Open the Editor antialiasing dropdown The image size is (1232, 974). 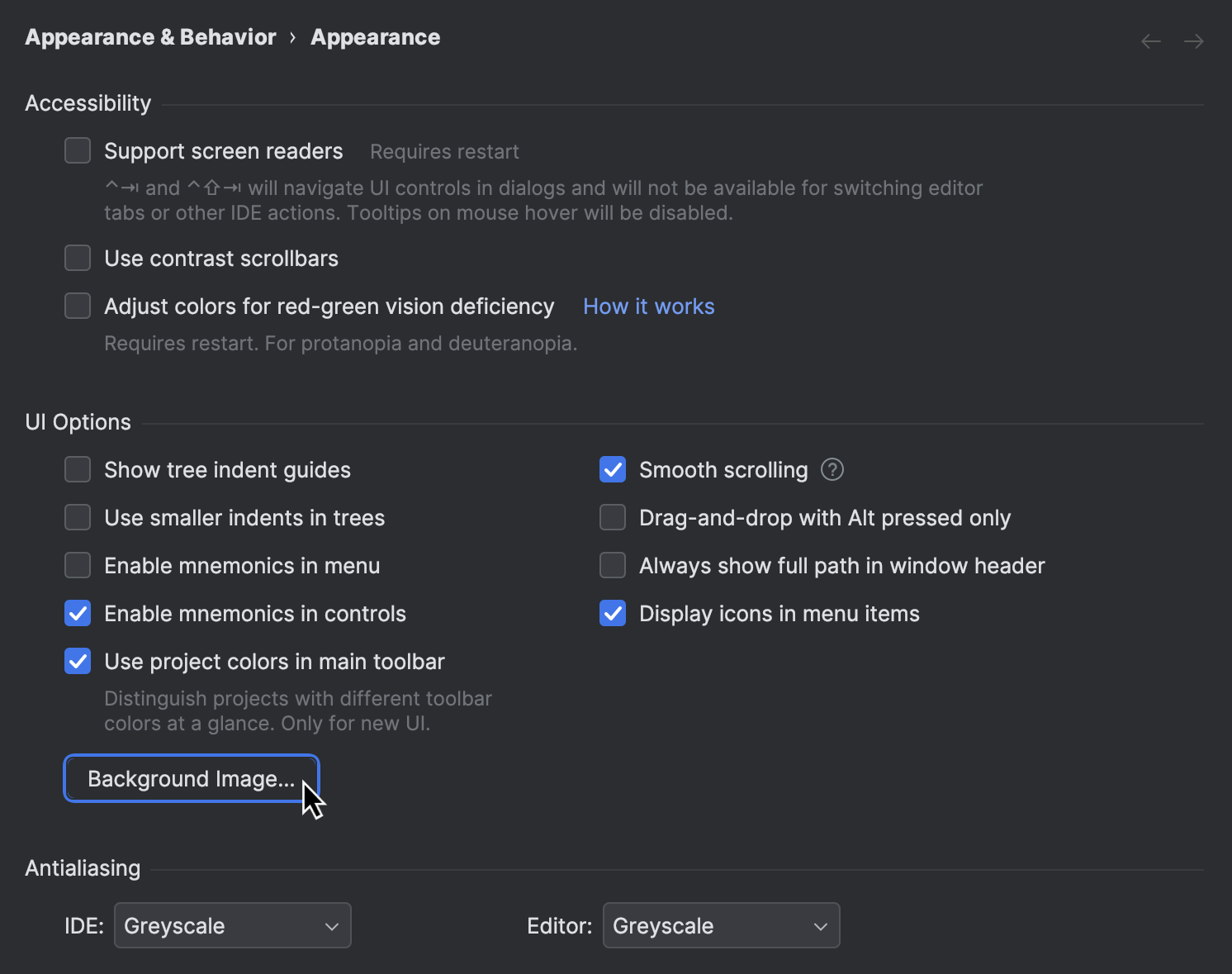click(x=721, y=925)
